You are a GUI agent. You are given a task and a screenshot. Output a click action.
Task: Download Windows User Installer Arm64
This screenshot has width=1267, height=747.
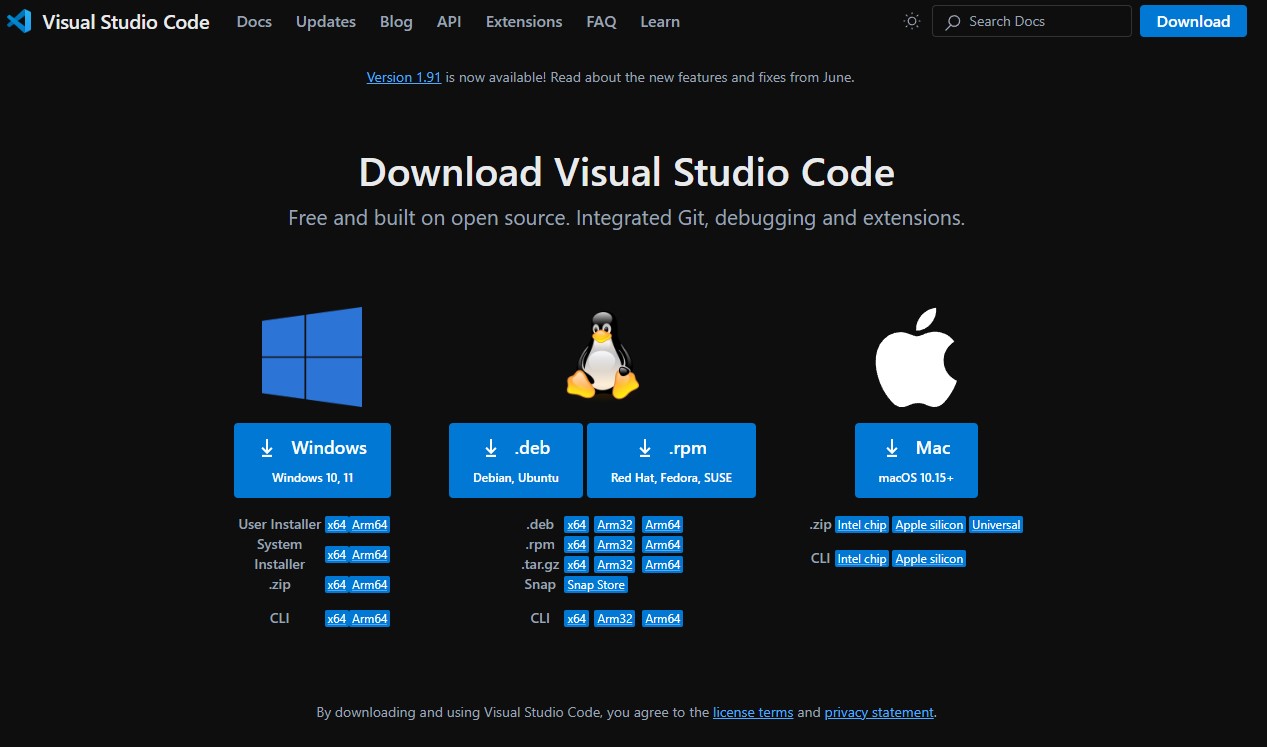click(369, 525)
